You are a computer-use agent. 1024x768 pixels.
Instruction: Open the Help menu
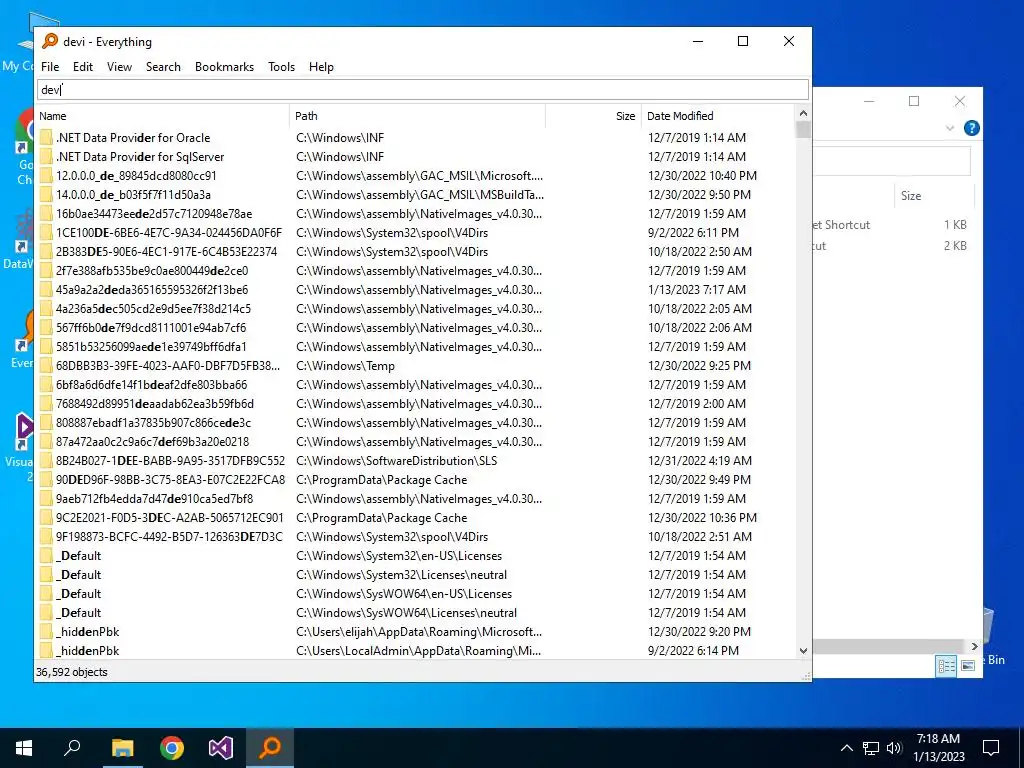tap(321, 67)
